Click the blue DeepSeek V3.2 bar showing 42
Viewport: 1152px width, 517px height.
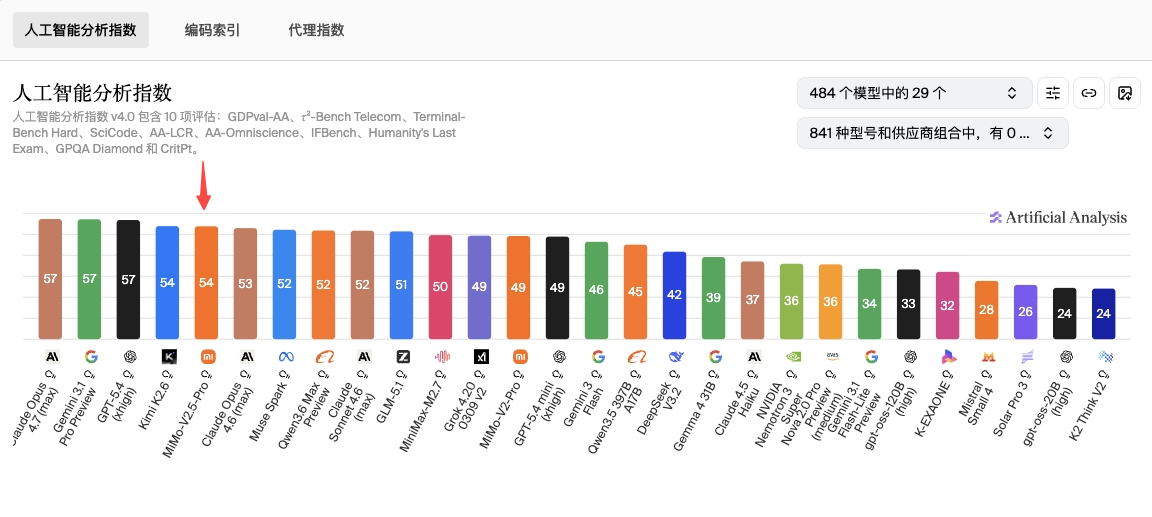[675, 296]
